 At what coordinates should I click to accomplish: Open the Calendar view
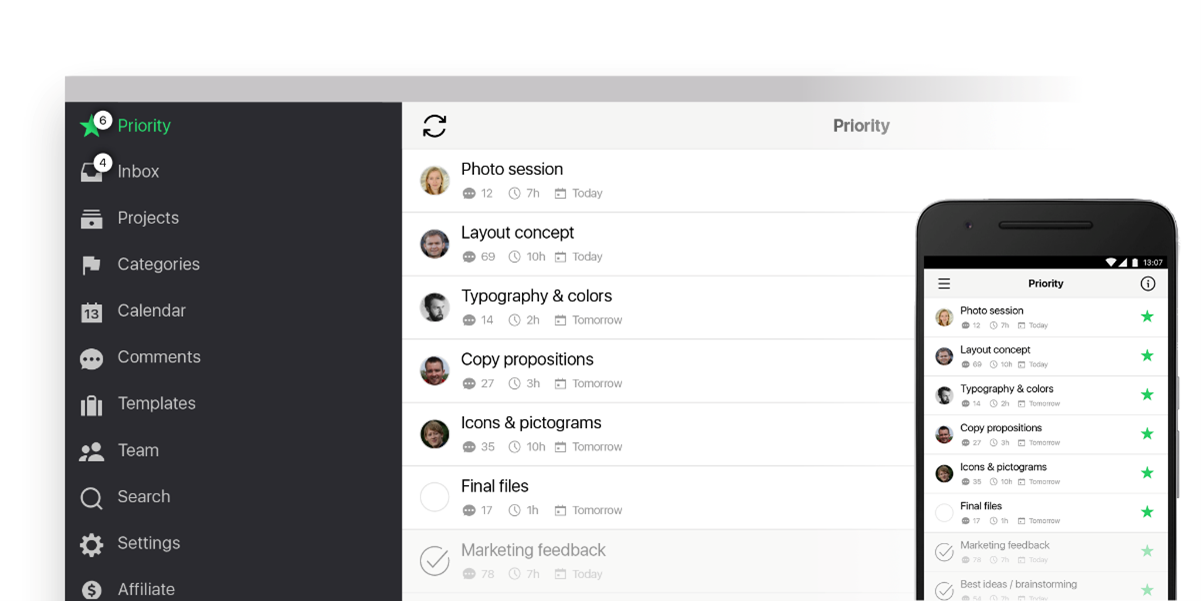(x=151, y=311)
